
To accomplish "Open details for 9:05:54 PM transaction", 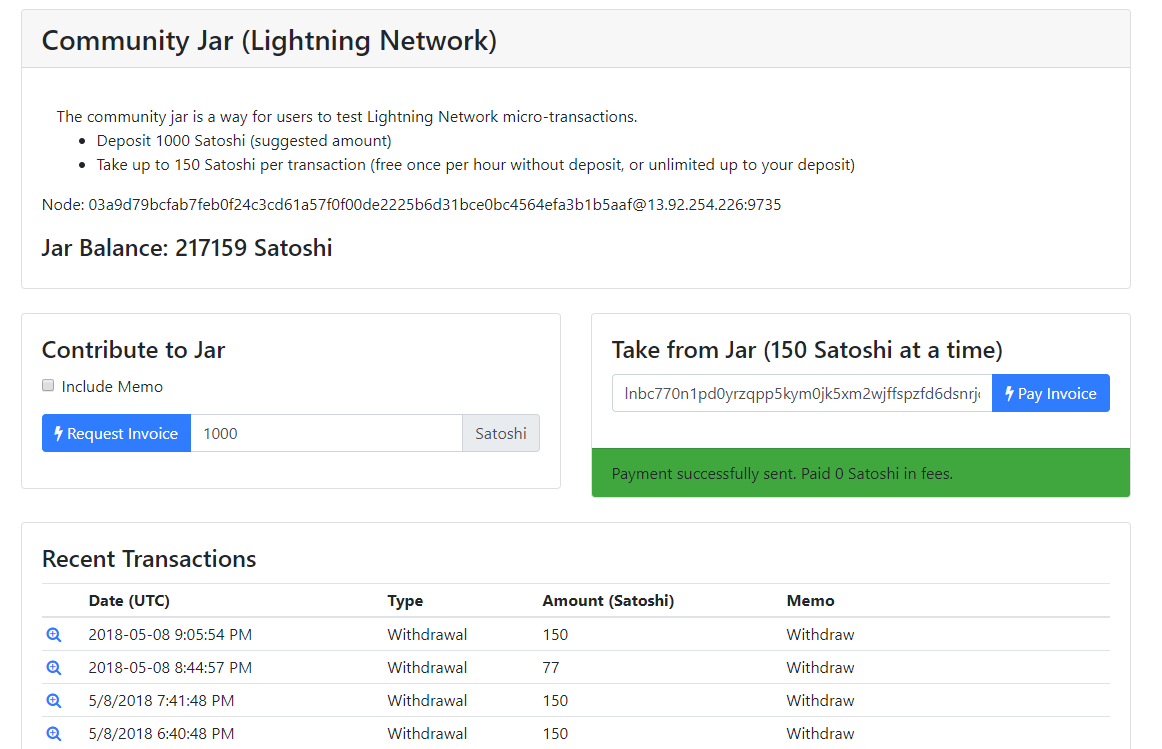I will click(54, 635).
